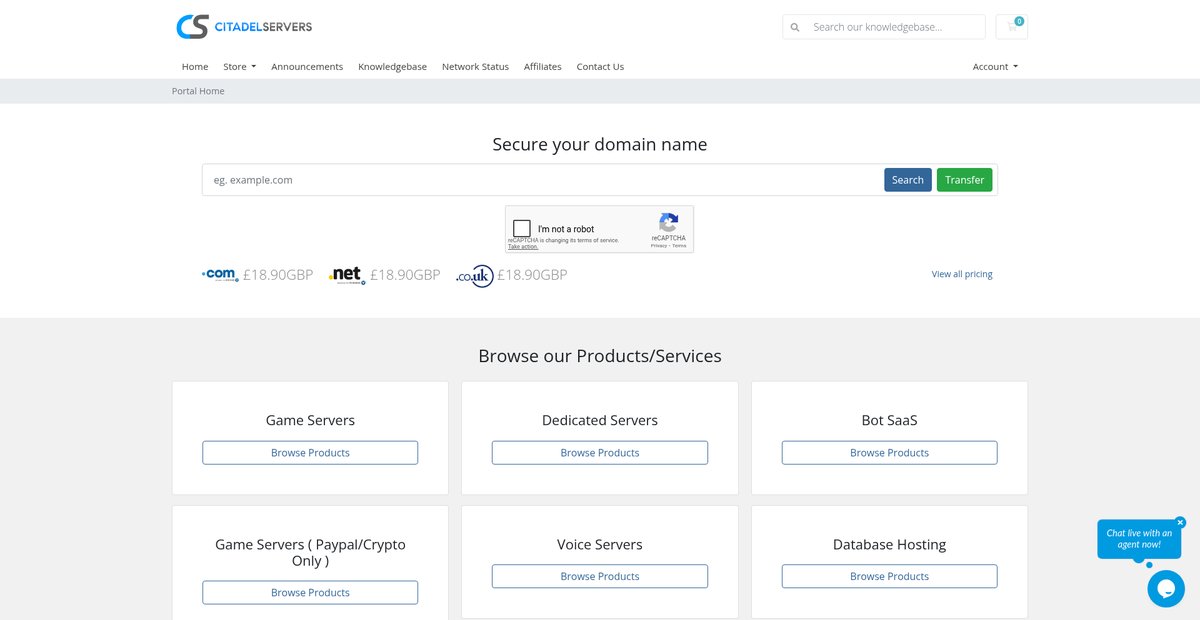Open Network Status page
The width and height of the screenshot is (1200, 620).
[475, 67]
